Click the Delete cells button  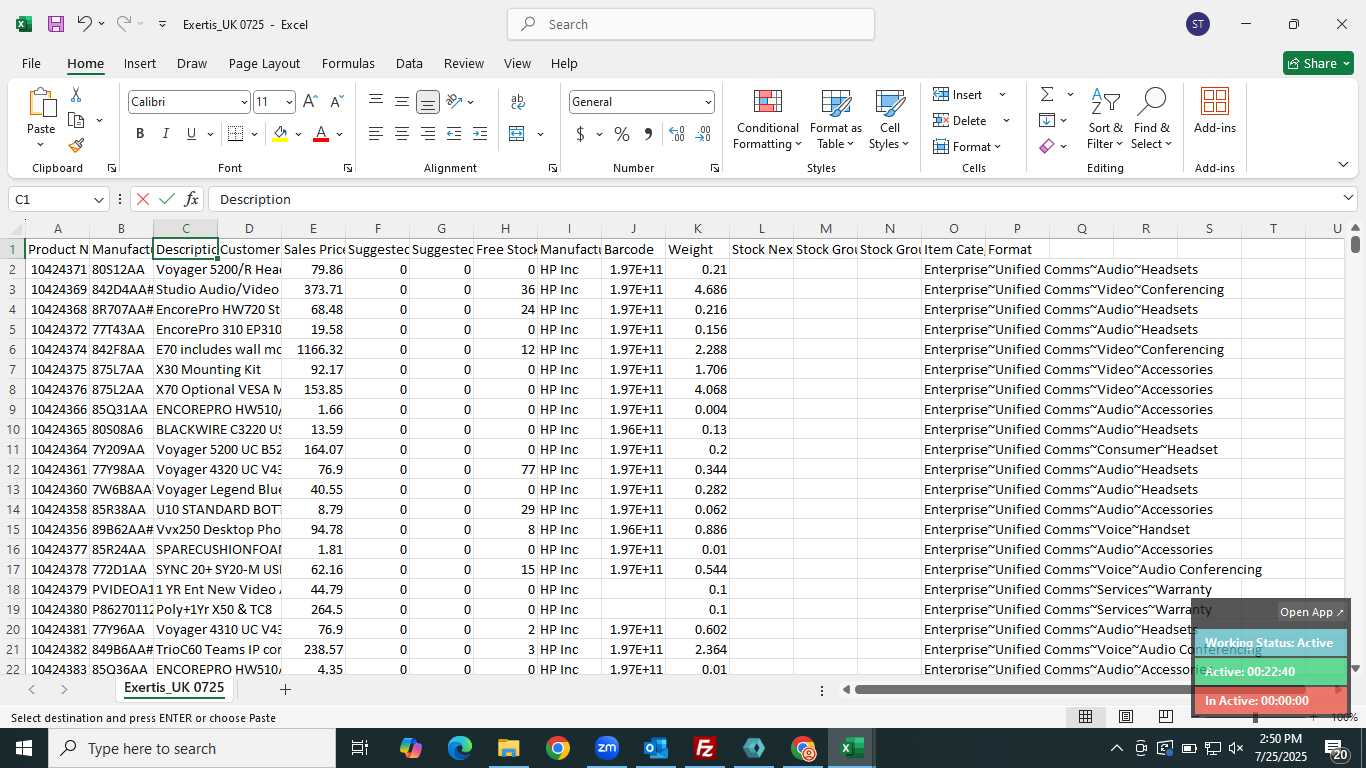click(x=961, y=120)
